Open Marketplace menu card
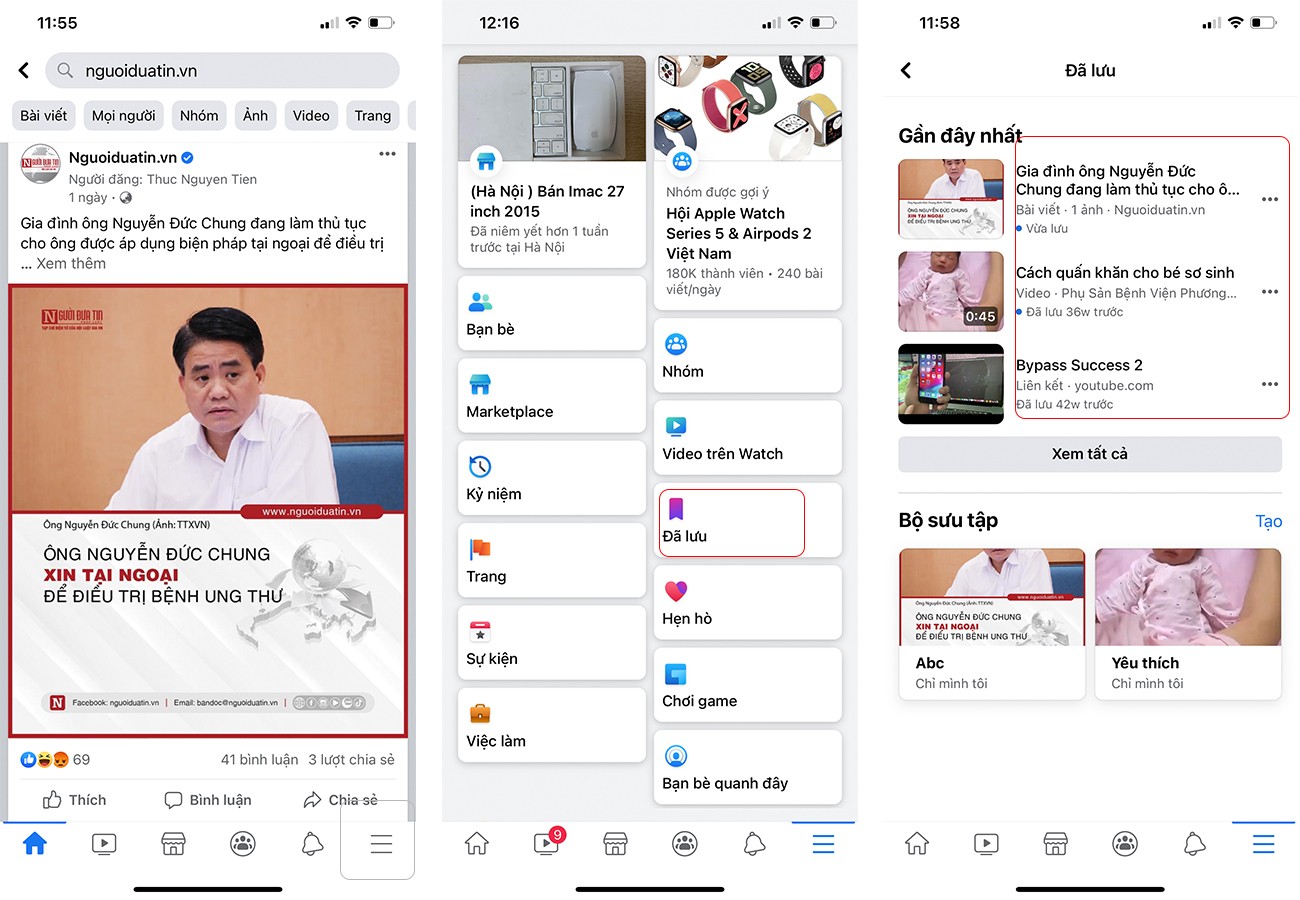Viewport: 1300px width, 900px height. coord(552,395)
